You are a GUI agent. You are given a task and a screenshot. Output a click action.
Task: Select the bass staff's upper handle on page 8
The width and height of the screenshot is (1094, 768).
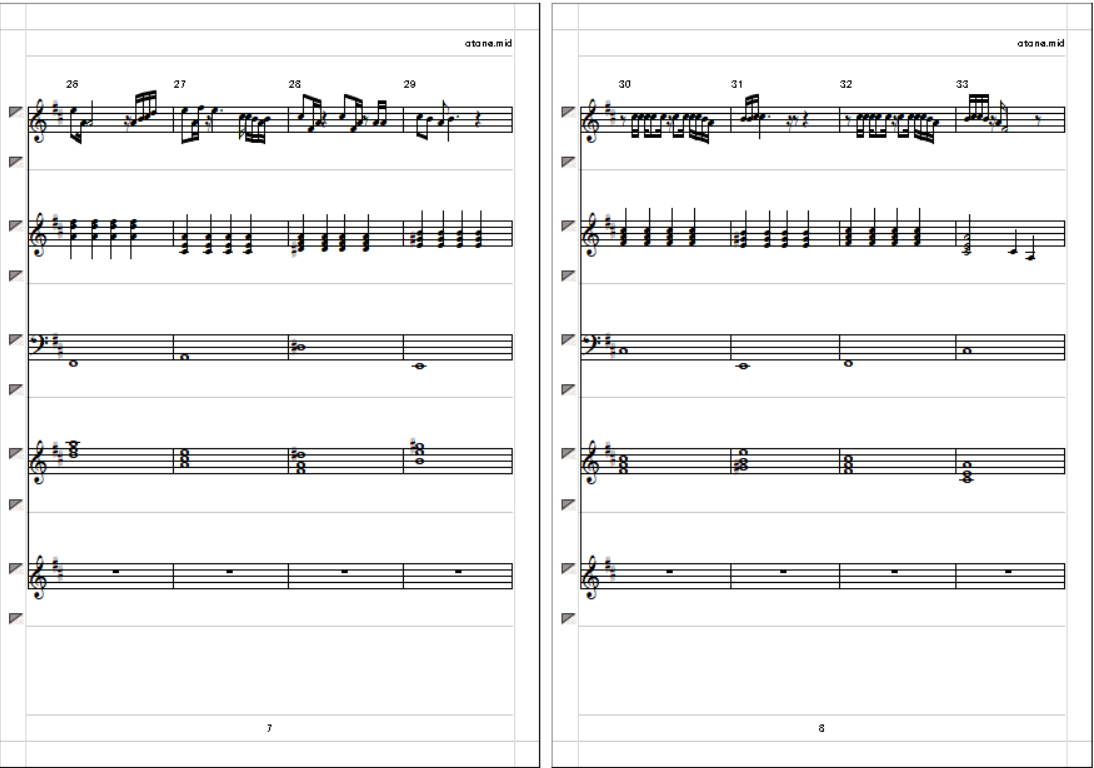click(568, 340)
